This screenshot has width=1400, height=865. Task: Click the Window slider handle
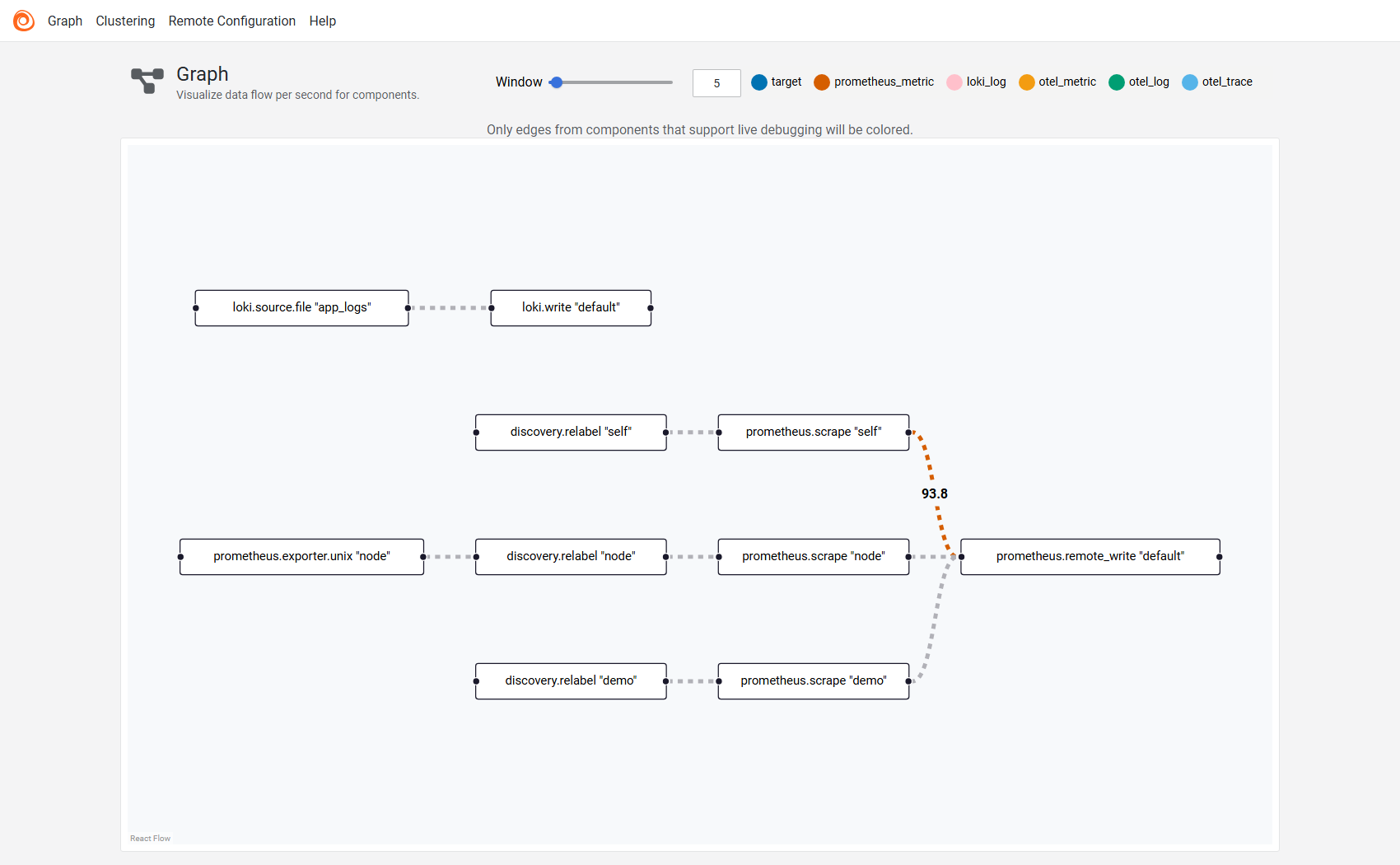coord(557,82)
